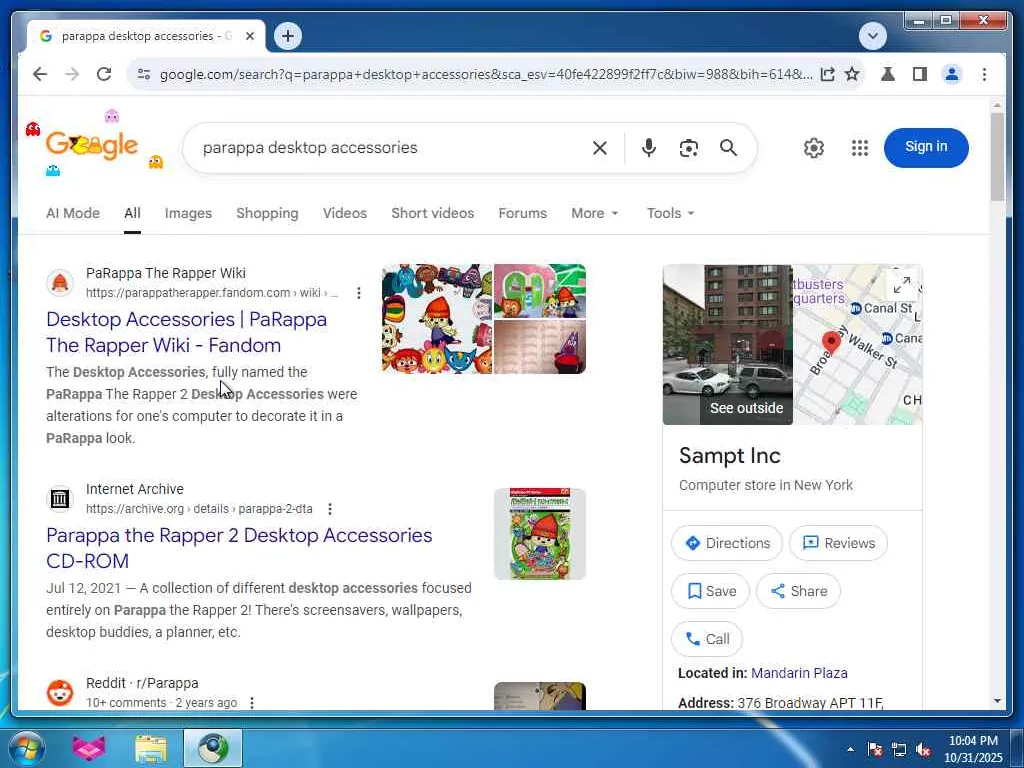Image resolution: width=1024 pixels, height=768 pixels.
Task: Open the Windows Start button
Action: pyautogui.click(x=26, y=748)
